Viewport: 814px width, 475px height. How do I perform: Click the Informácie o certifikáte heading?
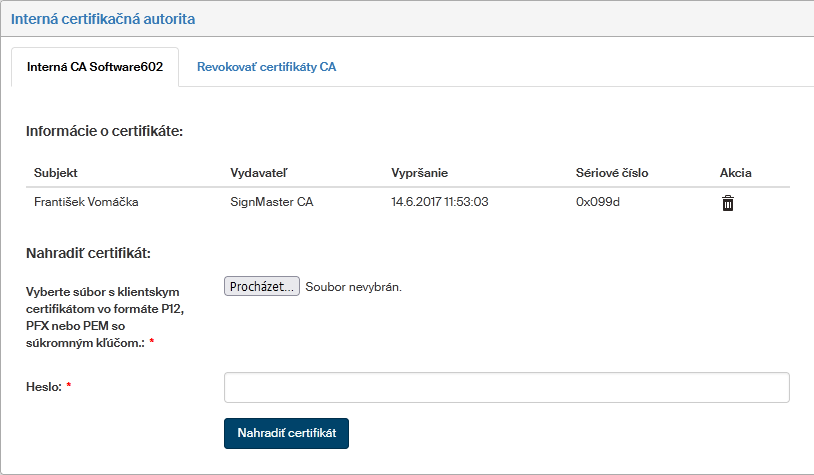105,130
